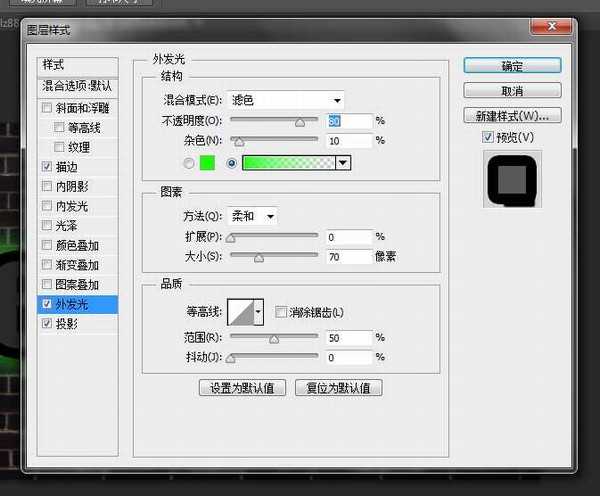Open the 混合模式 blend mode dropdown

pyautogui.click(x=286, y=100)
